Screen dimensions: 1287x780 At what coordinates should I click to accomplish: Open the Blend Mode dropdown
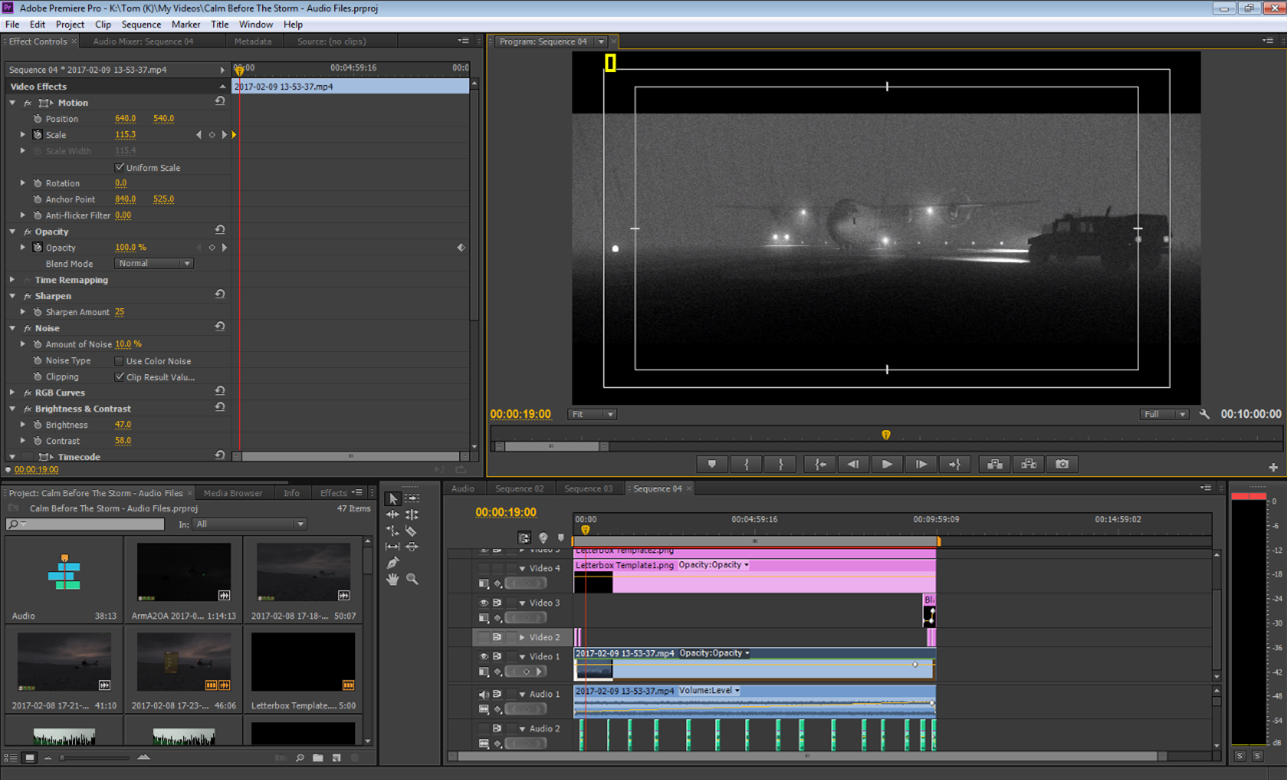pos(154,264)
